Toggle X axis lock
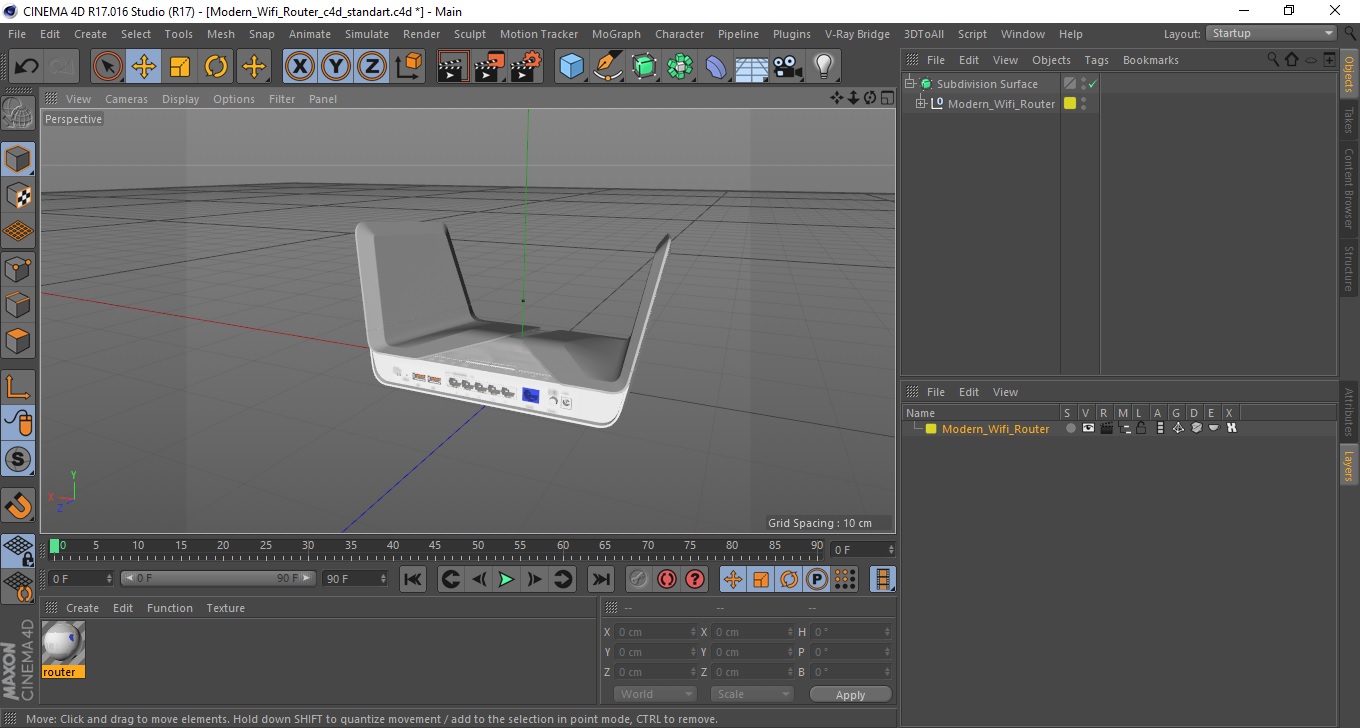Screen dimensions: 1360x728 pos(299,67)
